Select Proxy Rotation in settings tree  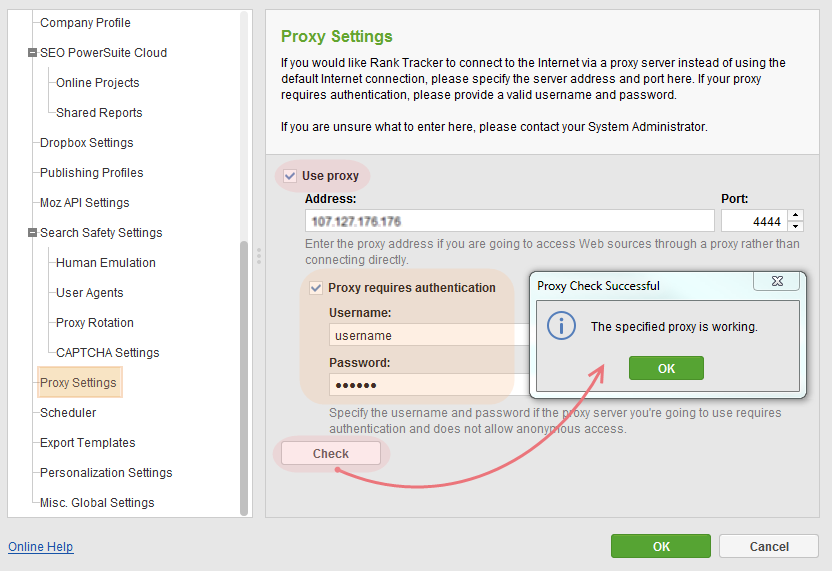94,323
